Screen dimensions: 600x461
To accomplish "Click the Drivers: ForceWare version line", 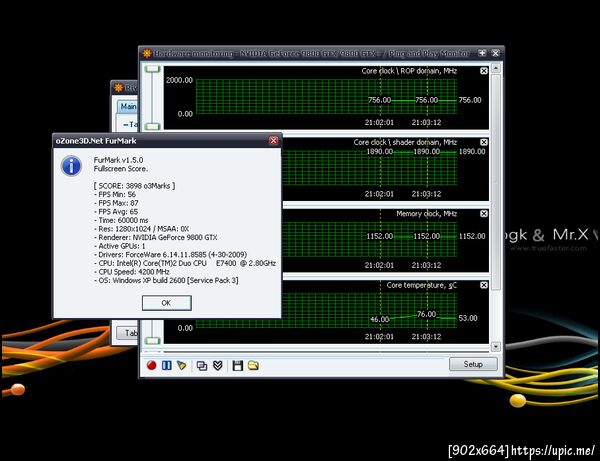I will click(170, 255).
